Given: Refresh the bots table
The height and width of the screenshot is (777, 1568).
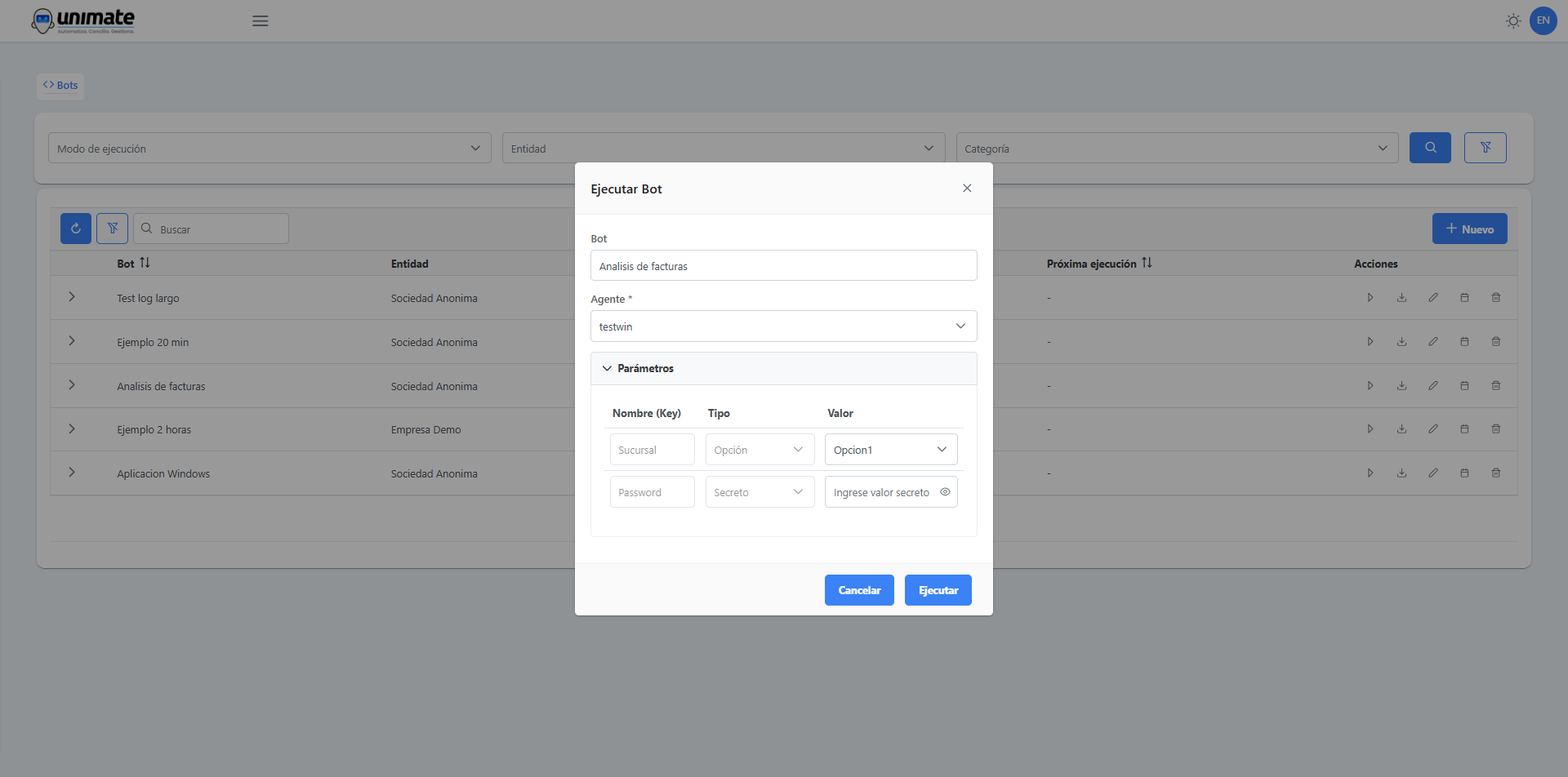Looking at the screenshot, I should [75, 229].
